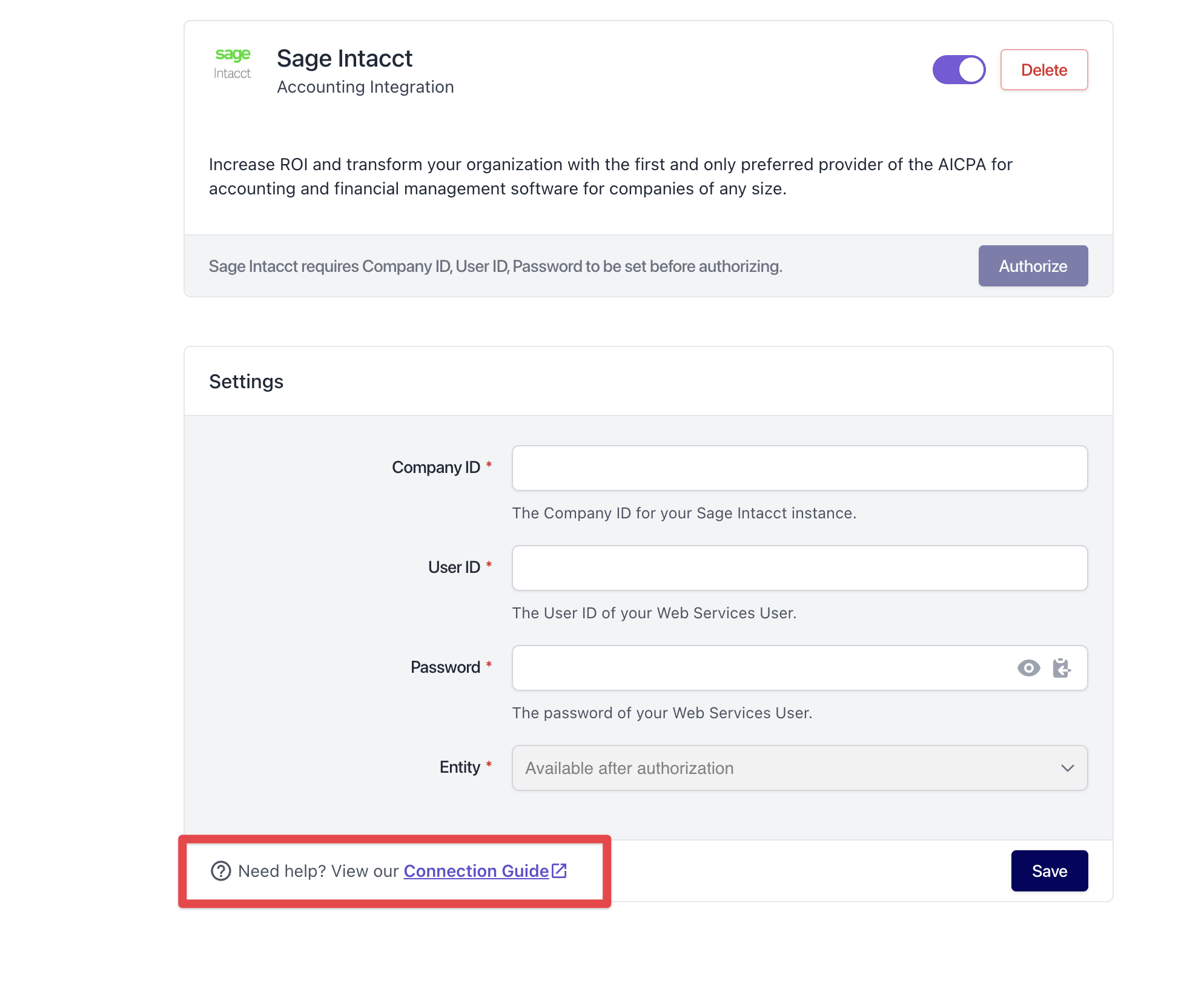Click the Password field label

[445, 667]
